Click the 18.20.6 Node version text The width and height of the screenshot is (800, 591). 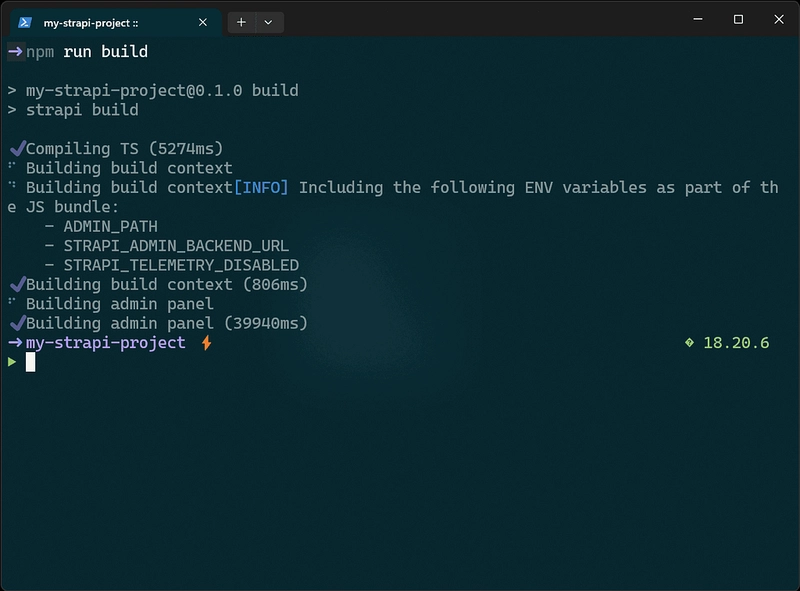[736, 343]
